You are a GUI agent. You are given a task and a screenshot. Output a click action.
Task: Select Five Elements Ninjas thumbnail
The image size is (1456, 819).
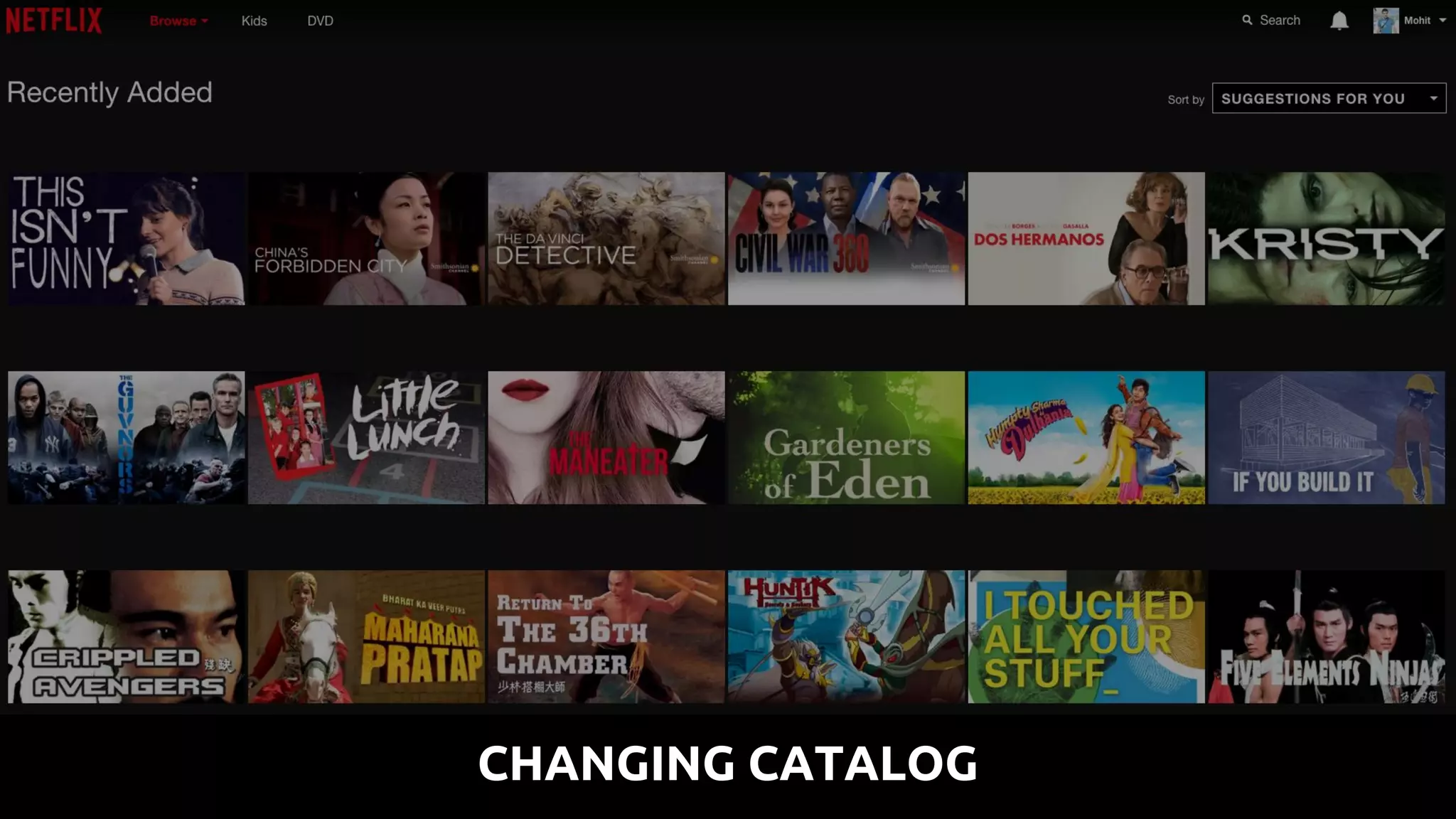tap(1327, 637)
